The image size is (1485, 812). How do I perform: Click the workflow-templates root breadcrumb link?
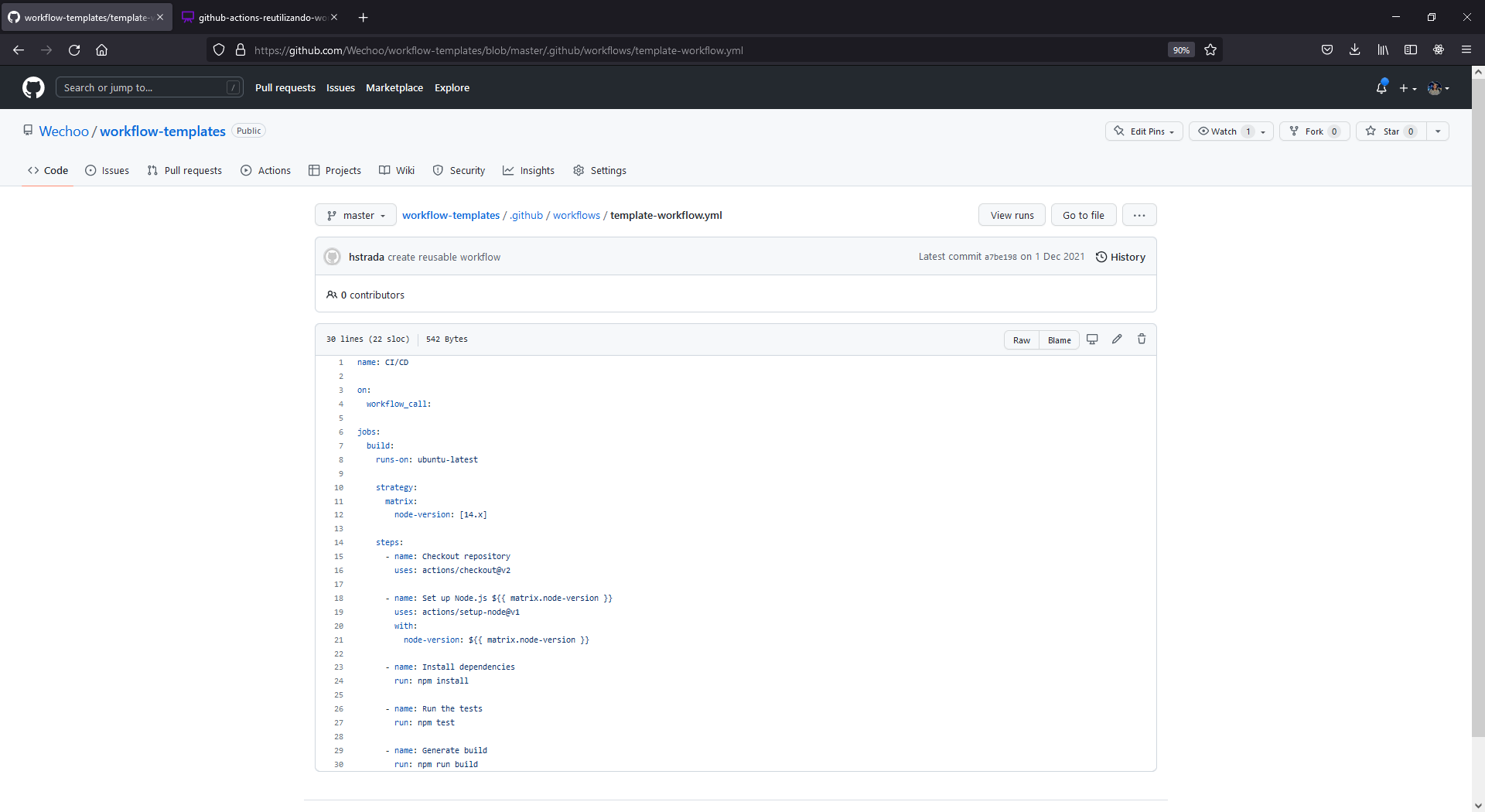(x=451, y=216)
